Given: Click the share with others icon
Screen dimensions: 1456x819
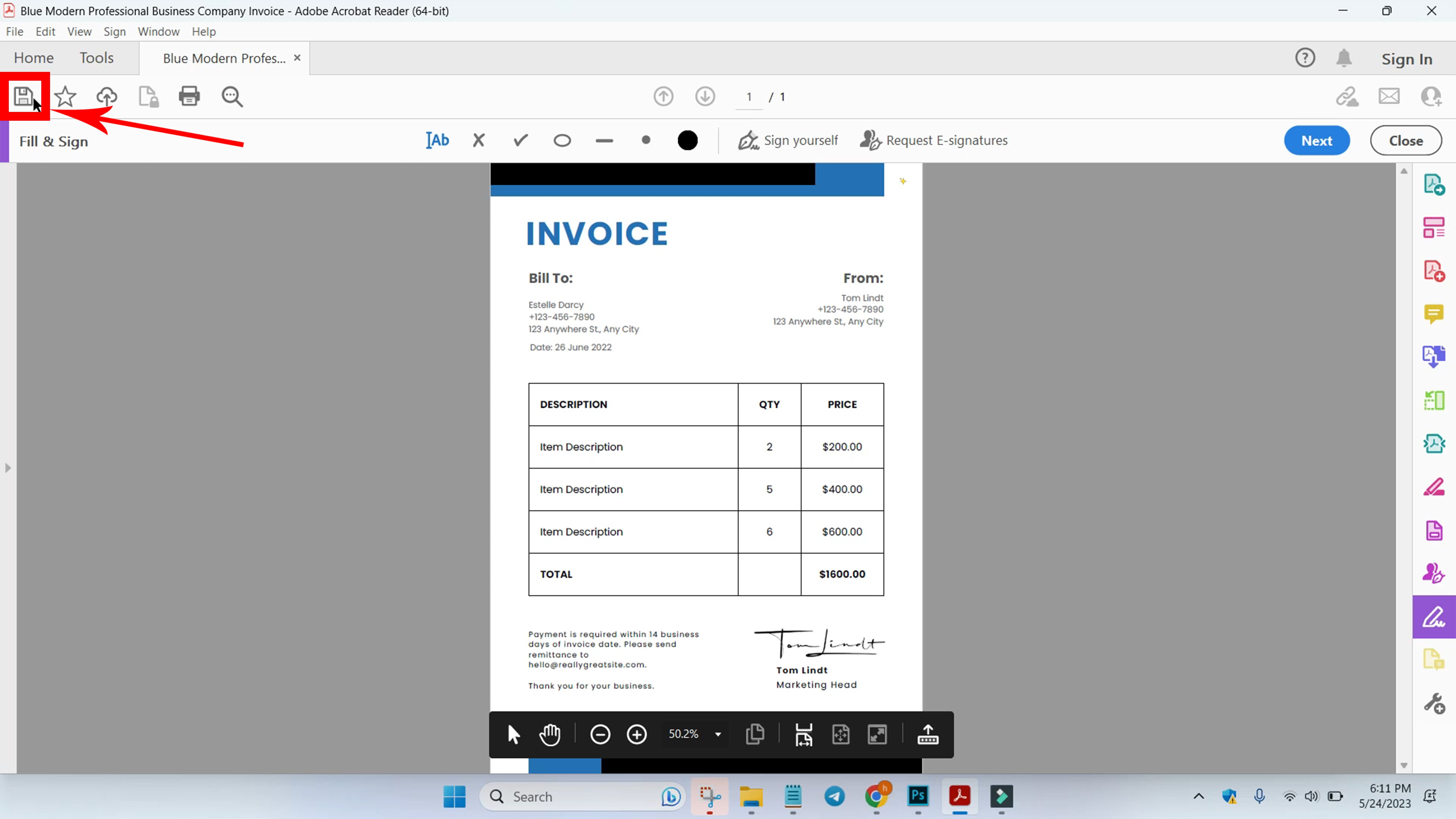Looking at the screenshot, I should [x=1431, y=97].
